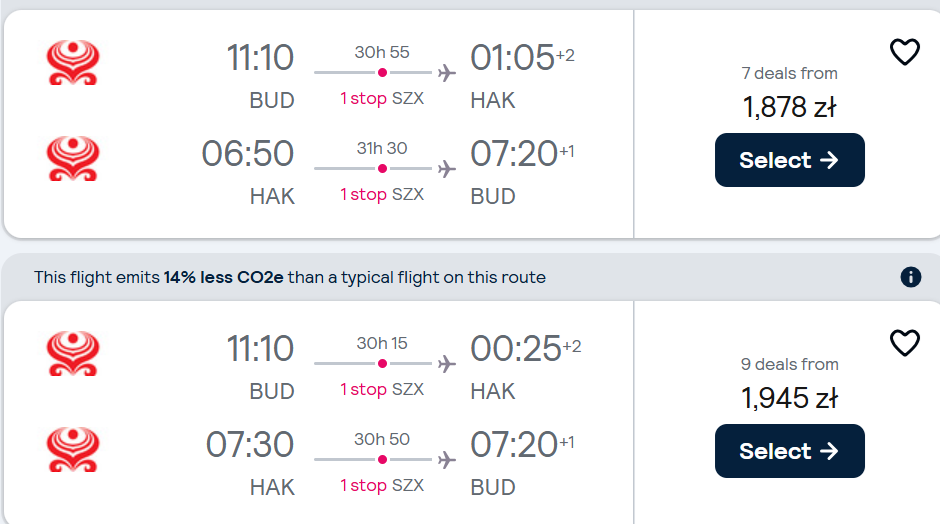Click airline logo for 30h 15 outbound flight

[x=73, y=353]
